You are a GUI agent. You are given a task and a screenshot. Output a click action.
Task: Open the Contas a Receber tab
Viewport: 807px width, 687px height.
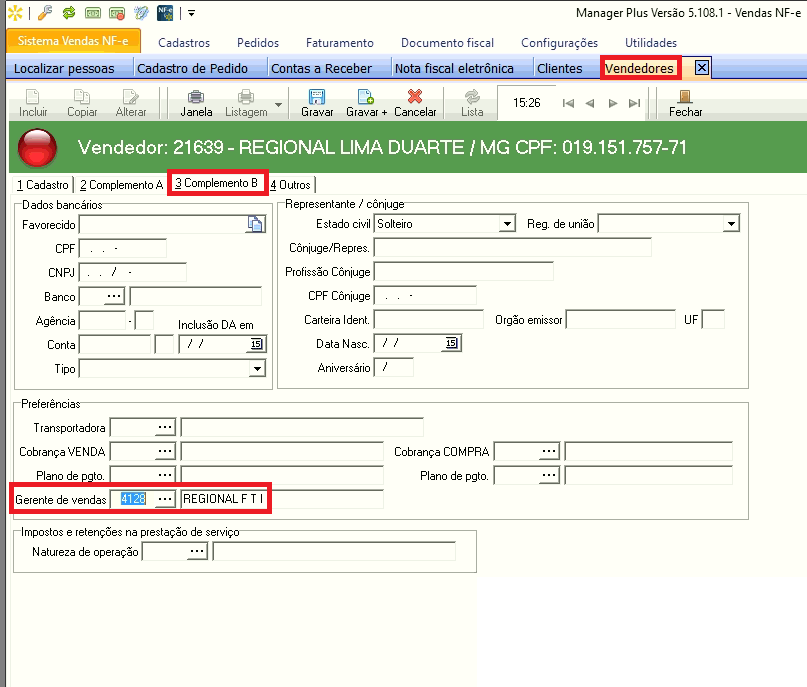(x=321, y=69)
